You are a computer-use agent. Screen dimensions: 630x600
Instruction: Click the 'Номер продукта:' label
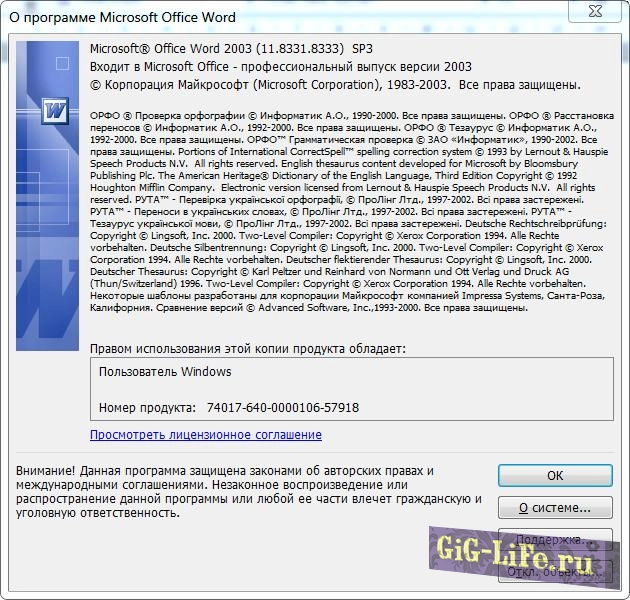coord(147,408)
